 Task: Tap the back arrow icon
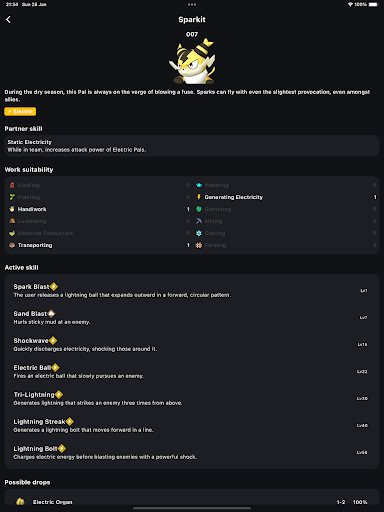[9, 20]
